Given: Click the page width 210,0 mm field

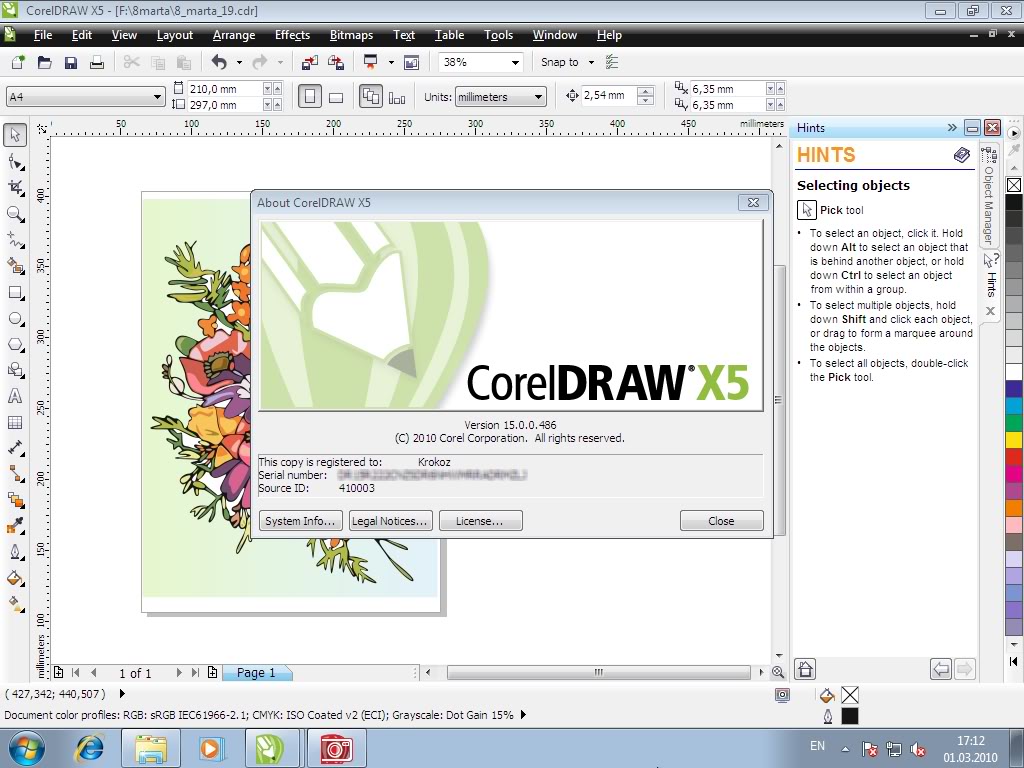Looking at the screenshot, I should (x=224, y=88).
